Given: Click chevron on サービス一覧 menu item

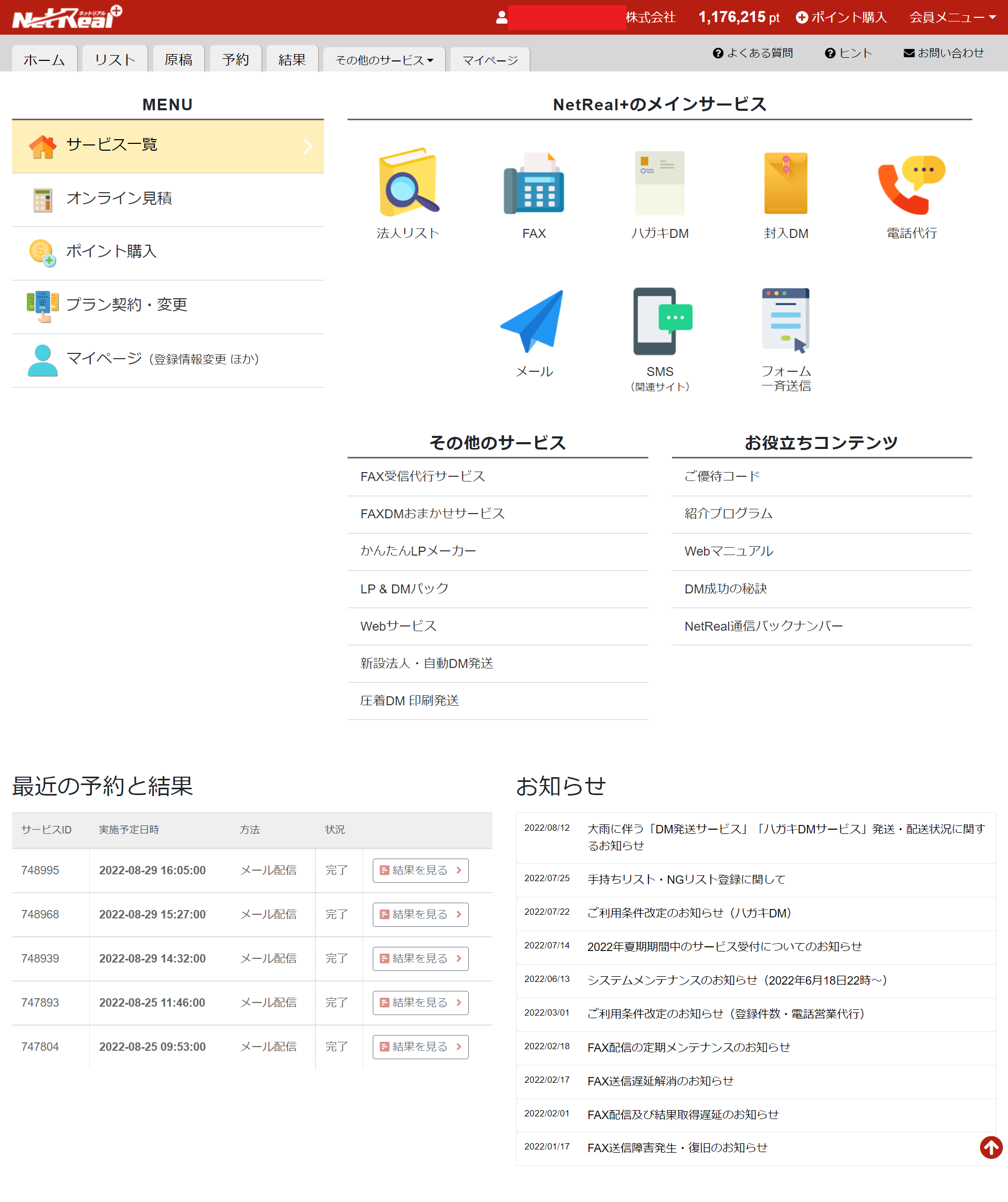Looking at the screenshot, I should tap(308, 147).
